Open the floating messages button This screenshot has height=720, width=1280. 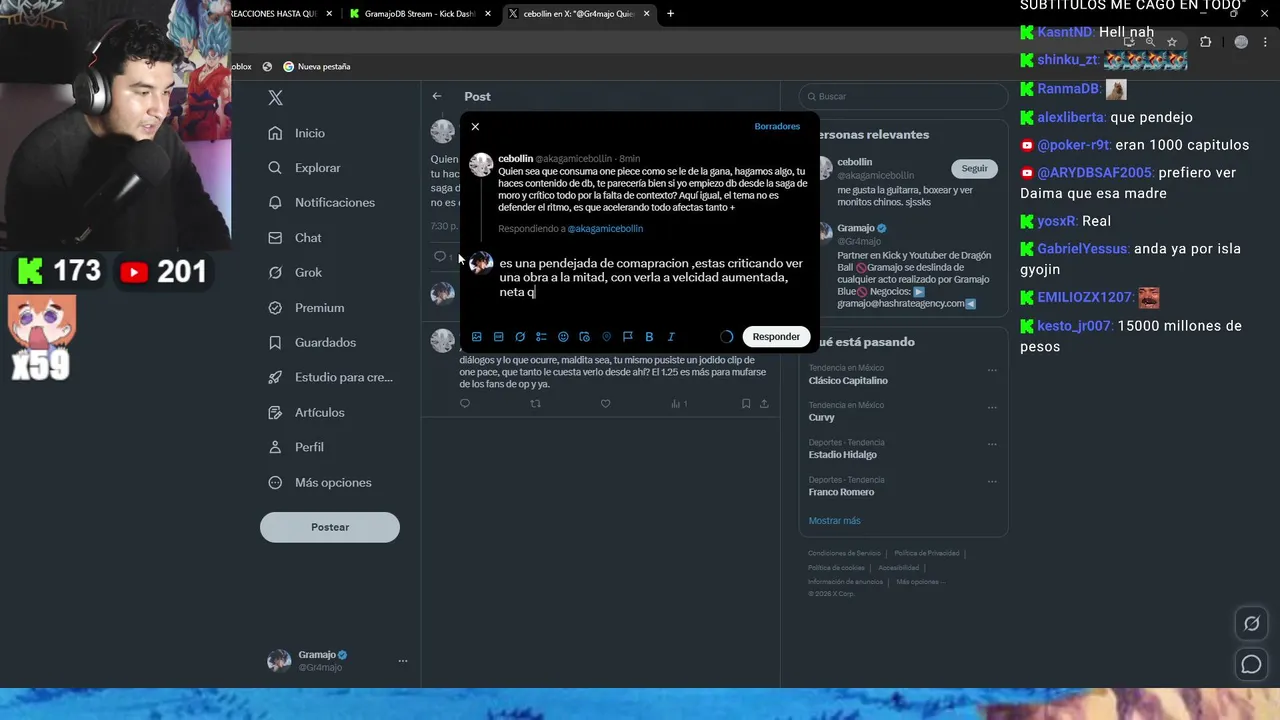1251,664
